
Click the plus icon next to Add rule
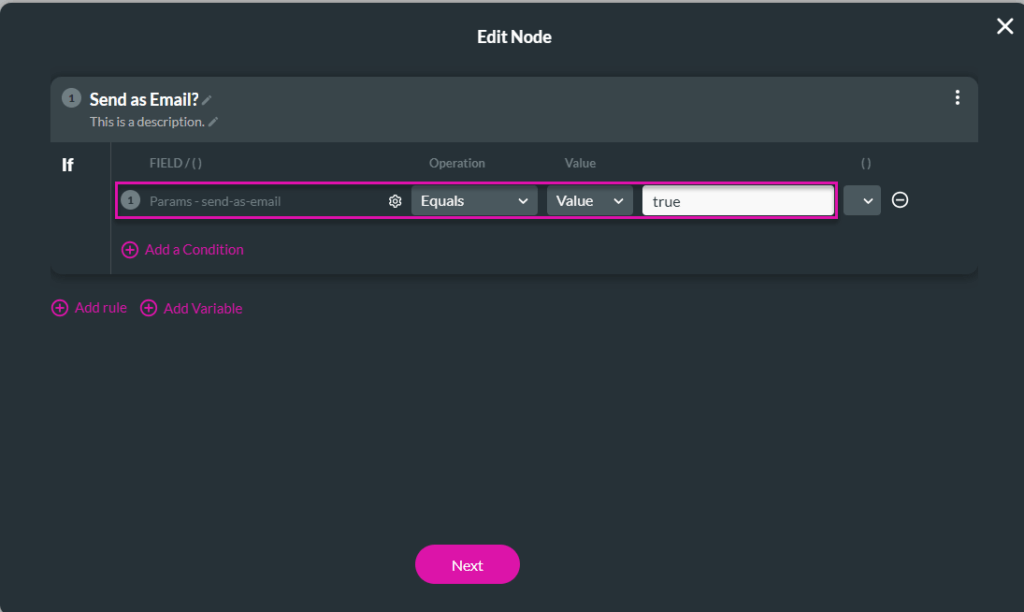(60, 308)
